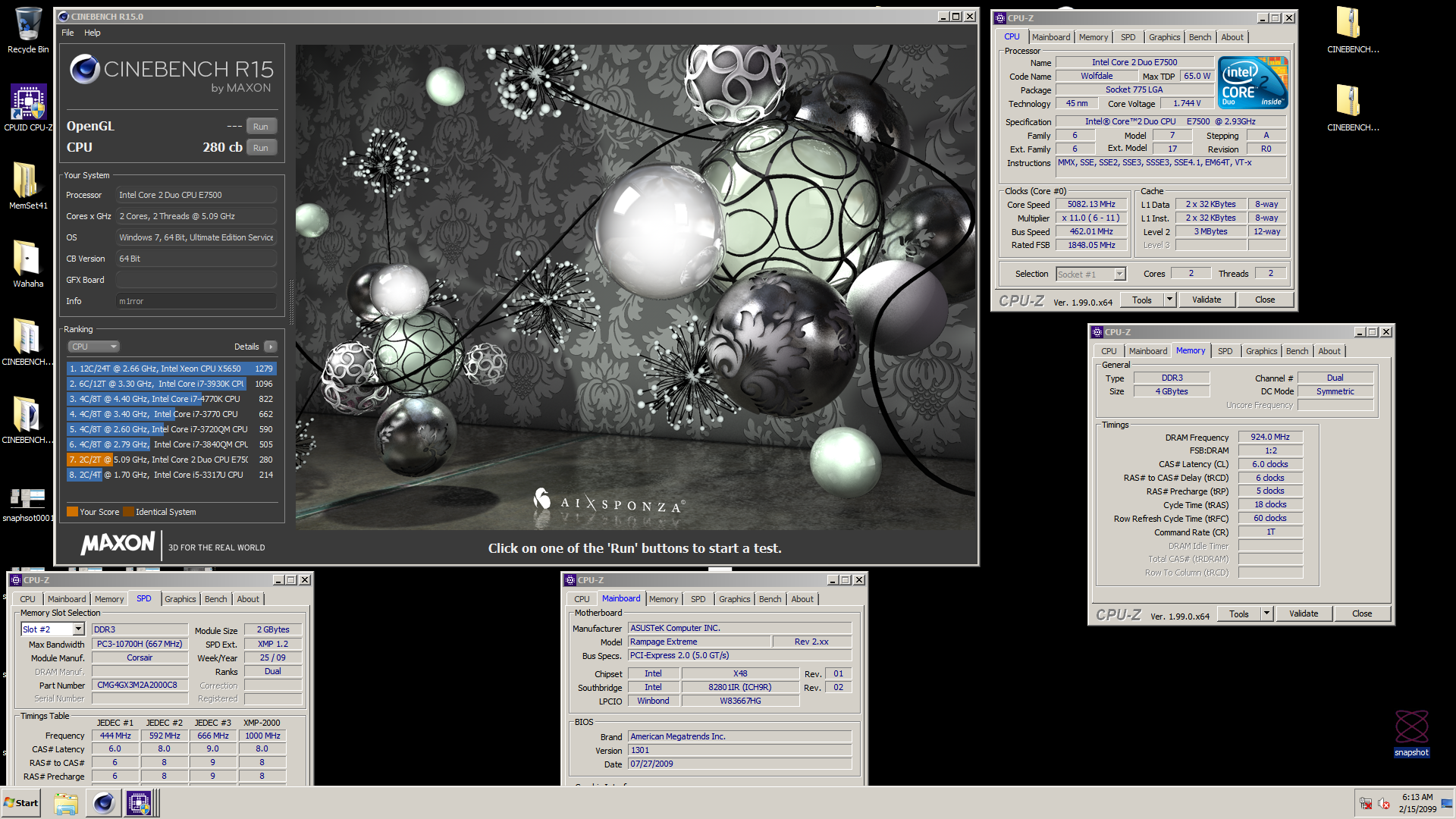This screenshot has height=819, width=1456.
Task: Click the Info field containing m1rror
Action: 196,301
